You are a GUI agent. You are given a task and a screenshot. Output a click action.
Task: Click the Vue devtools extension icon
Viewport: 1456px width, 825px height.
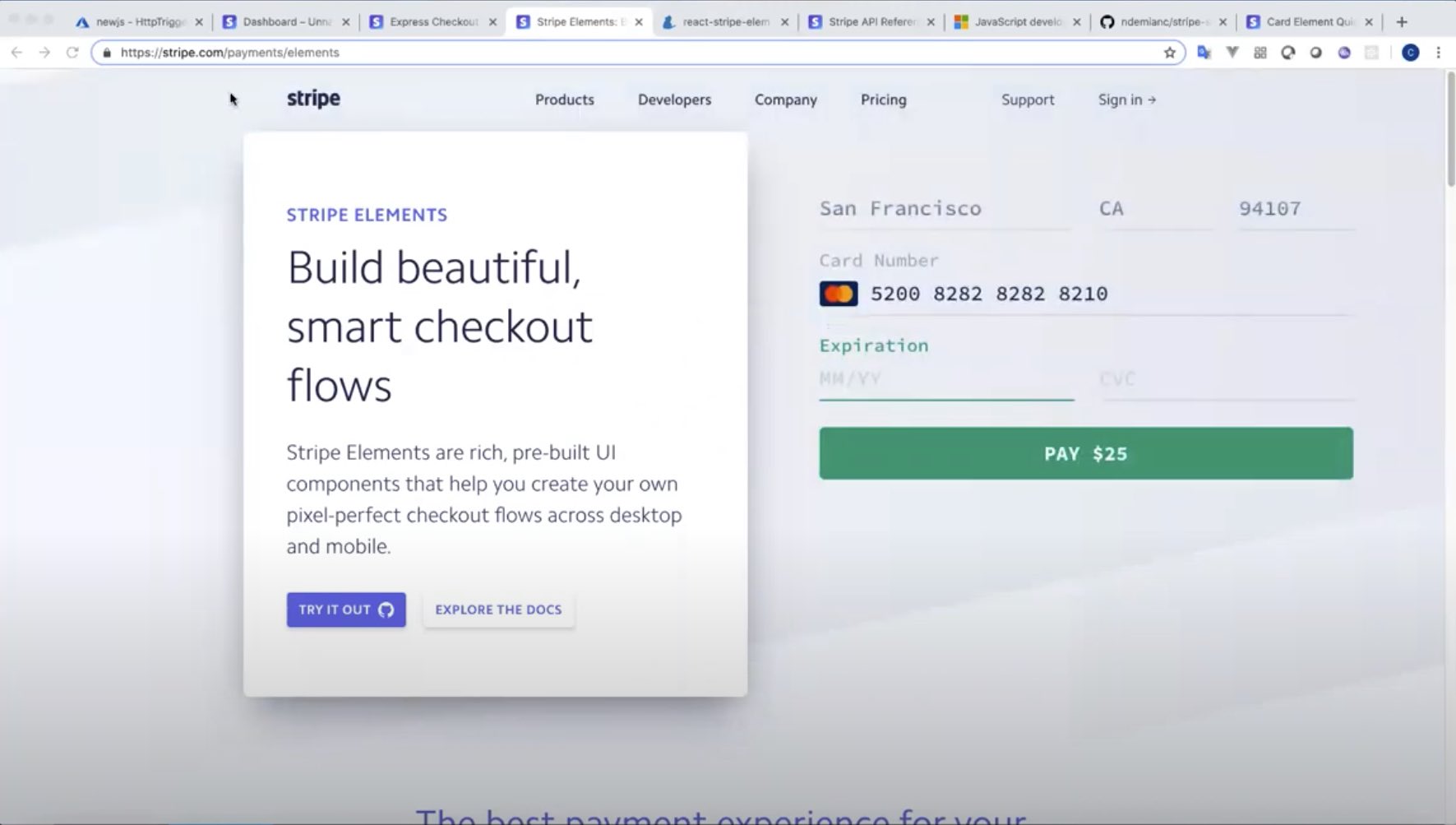tap(1232, 52)
